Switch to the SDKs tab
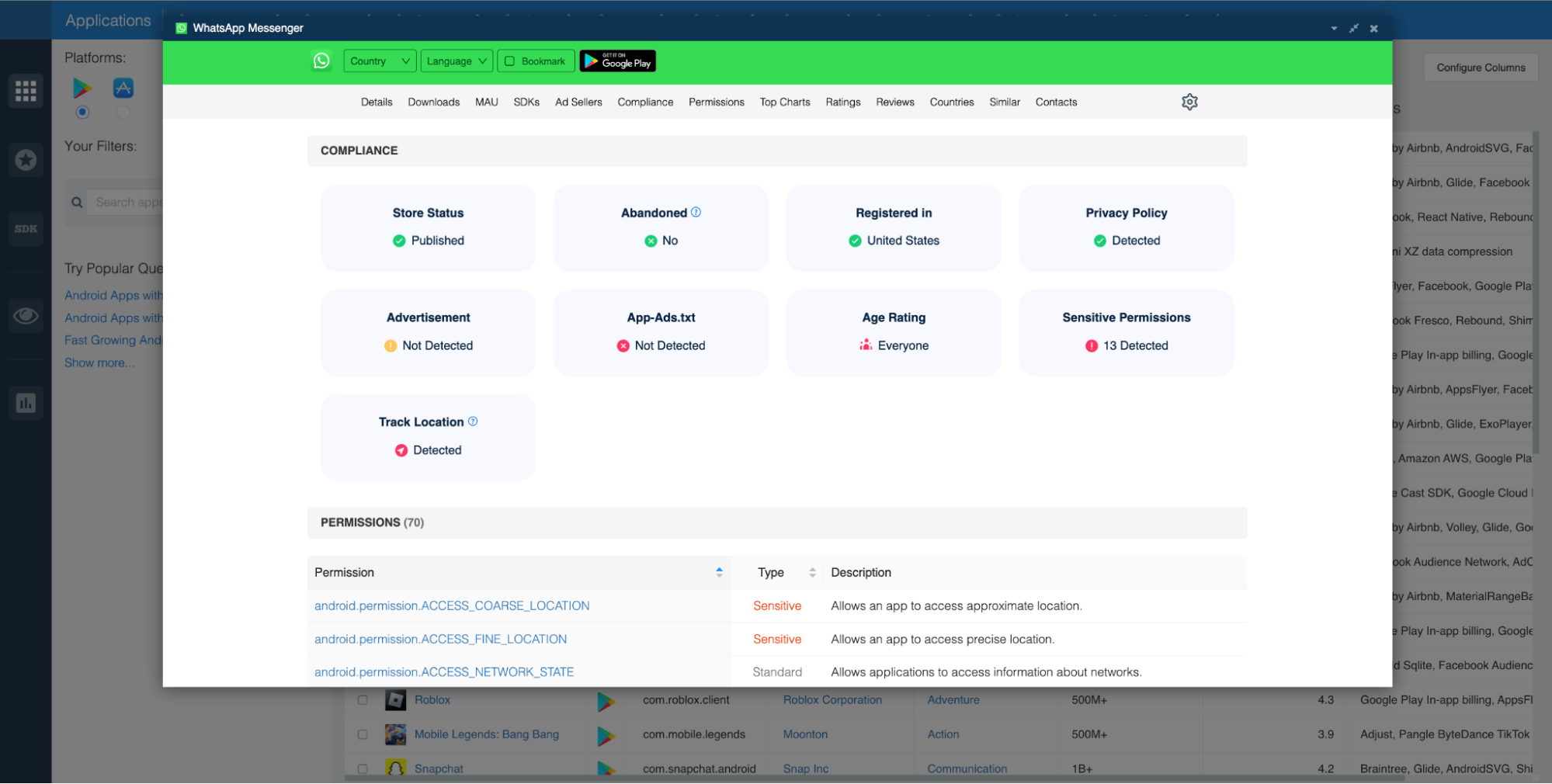This screenshot has width=1552, height=784. [x=526, y=102]
